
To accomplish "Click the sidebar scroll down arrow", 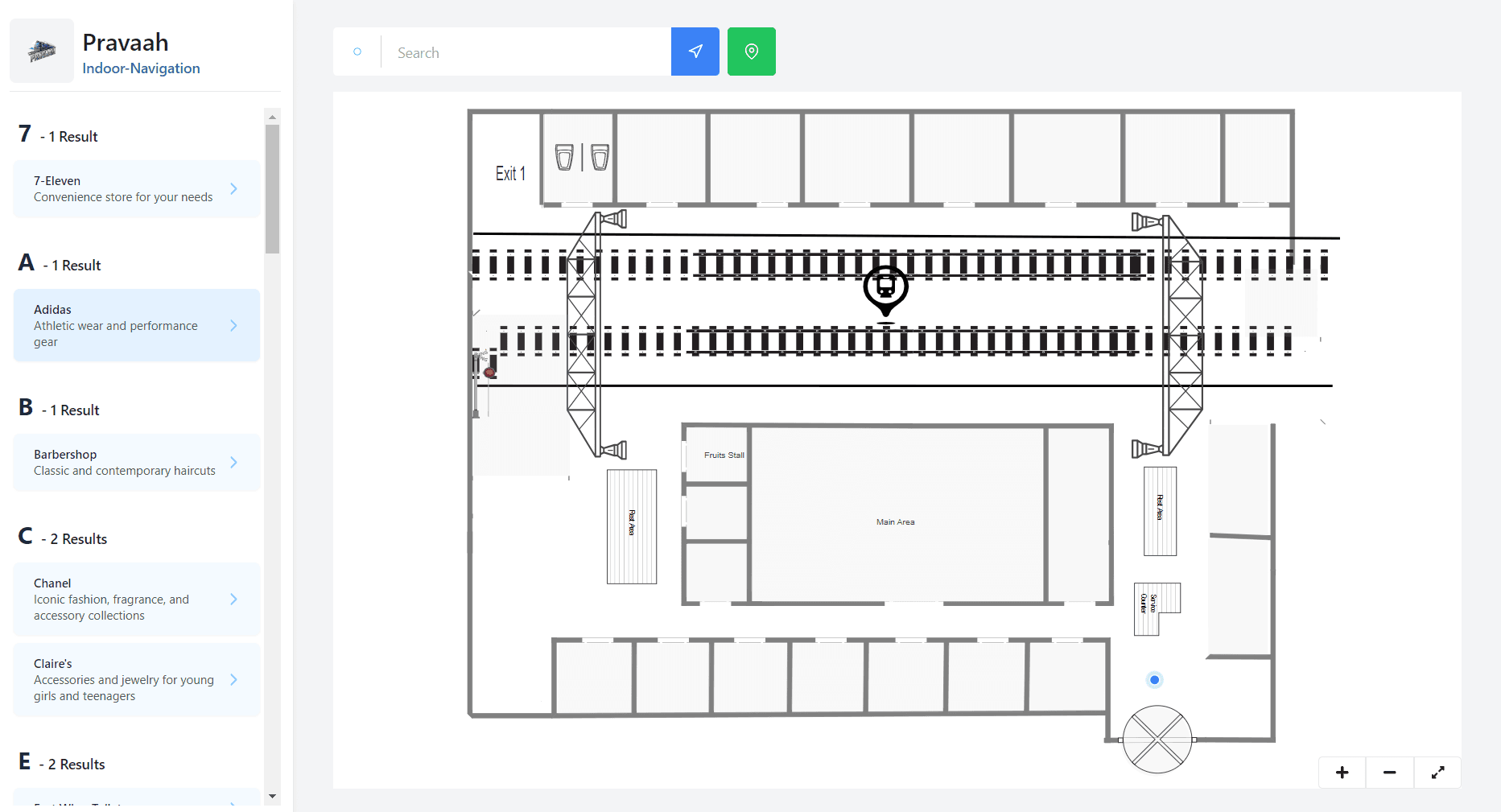I will point(272,796).
